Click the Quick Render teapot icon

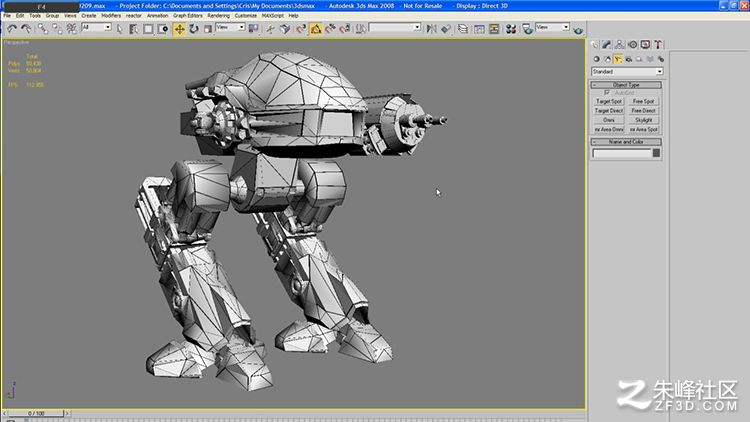click(x=578, y=30)
